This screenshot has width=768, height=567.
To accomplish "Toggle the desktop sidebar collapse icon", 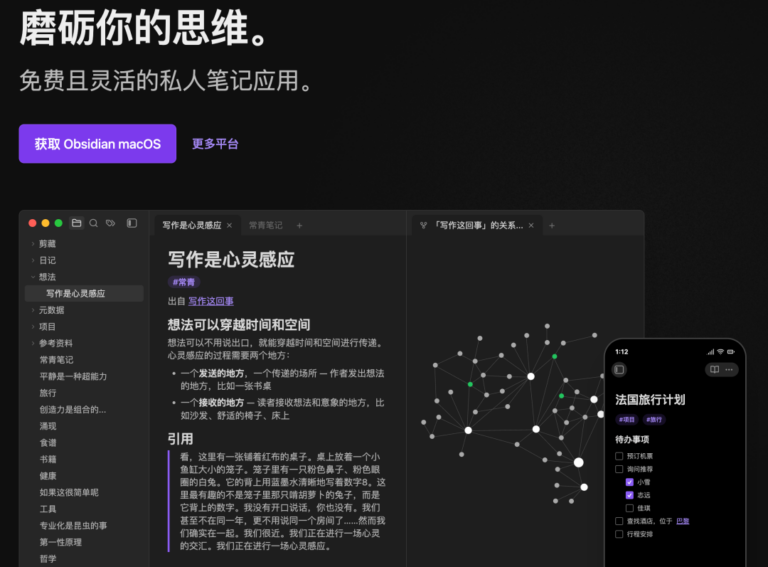I will [x=132, y=223].
